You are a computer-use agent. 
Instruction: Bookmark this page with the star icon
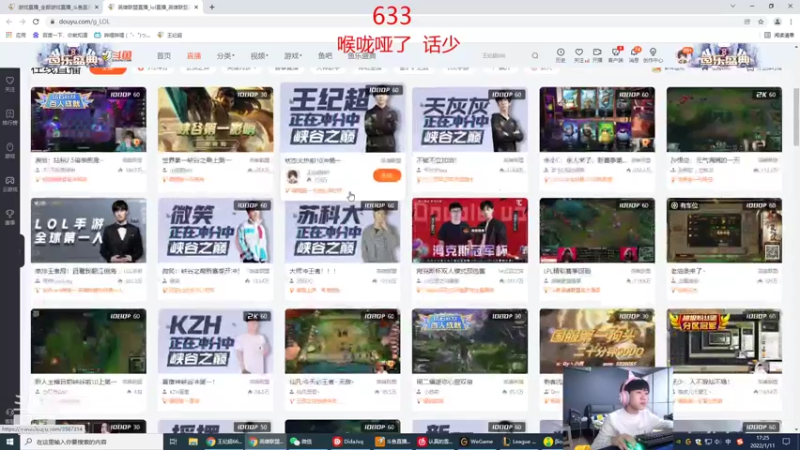coord(761,21)
